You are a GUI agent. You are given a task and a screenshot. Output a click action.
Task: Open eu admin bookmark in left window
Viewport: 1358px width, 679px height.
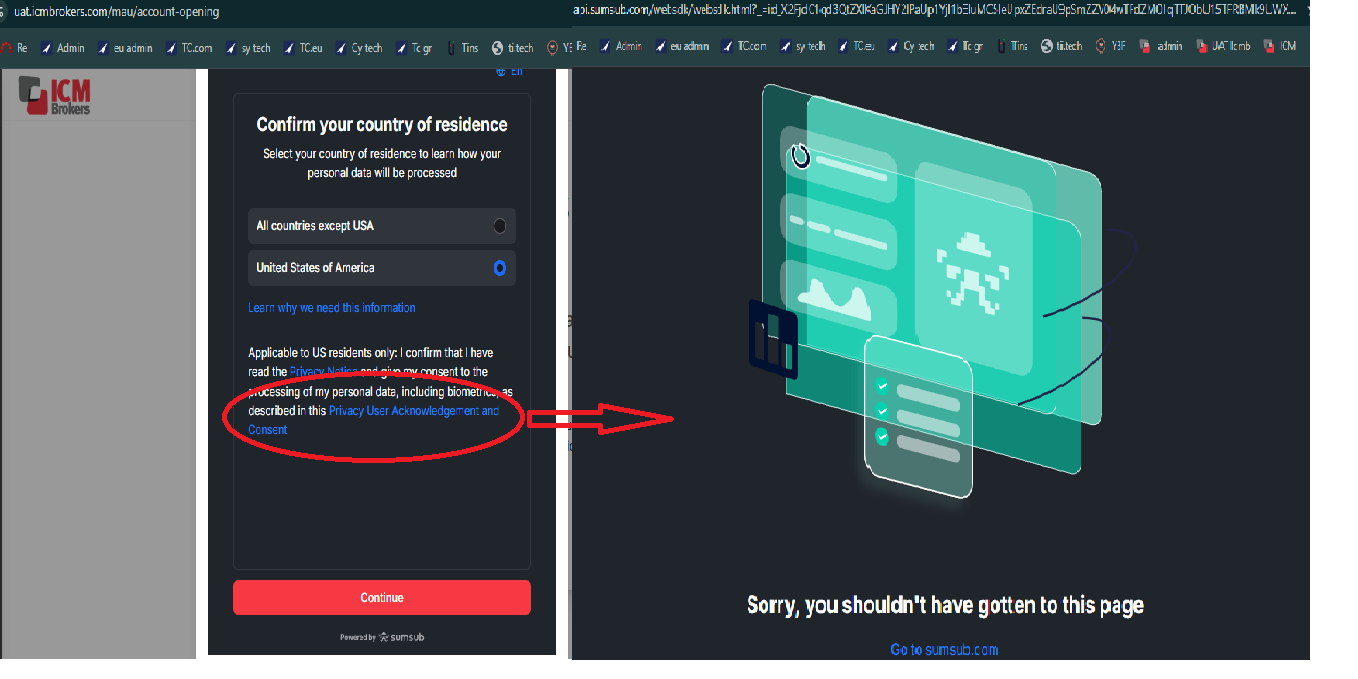(125, 47)
